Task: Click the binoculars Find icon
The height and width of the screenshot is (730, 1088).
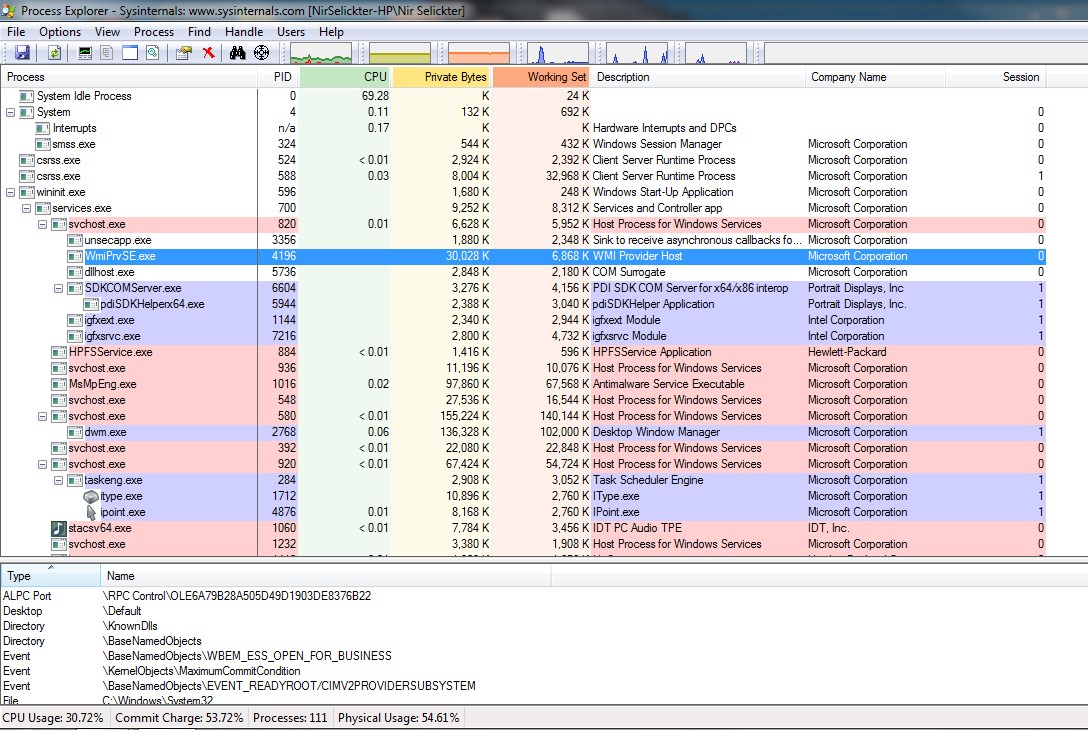Action: tap(237, 53)
